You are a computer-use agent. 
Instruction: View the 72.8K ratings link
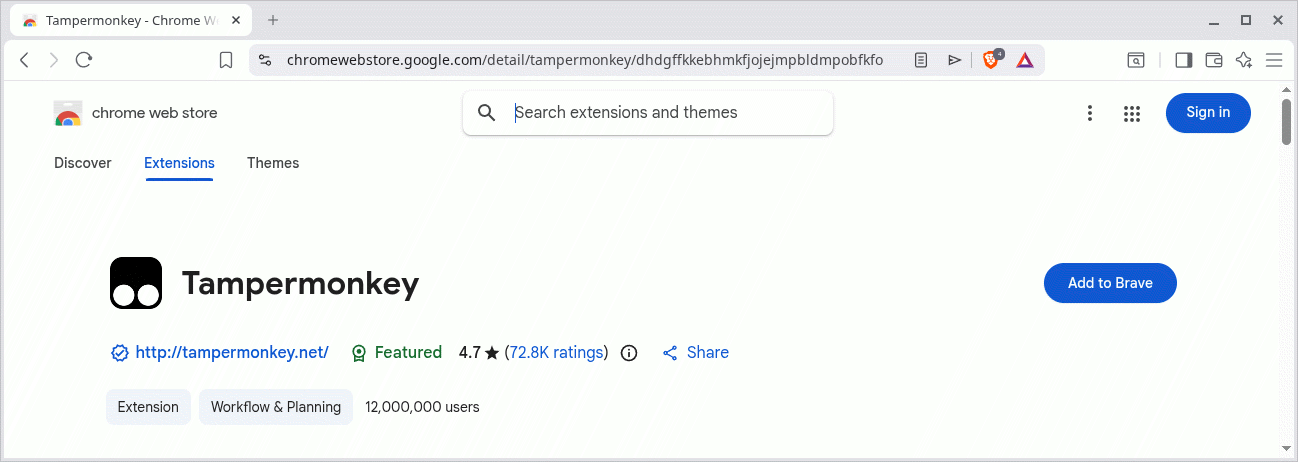(556, 353)
